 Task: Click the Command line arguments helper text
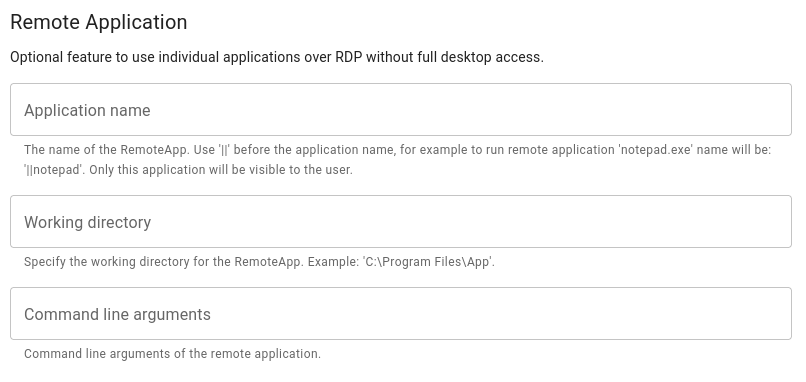(172, 354)
